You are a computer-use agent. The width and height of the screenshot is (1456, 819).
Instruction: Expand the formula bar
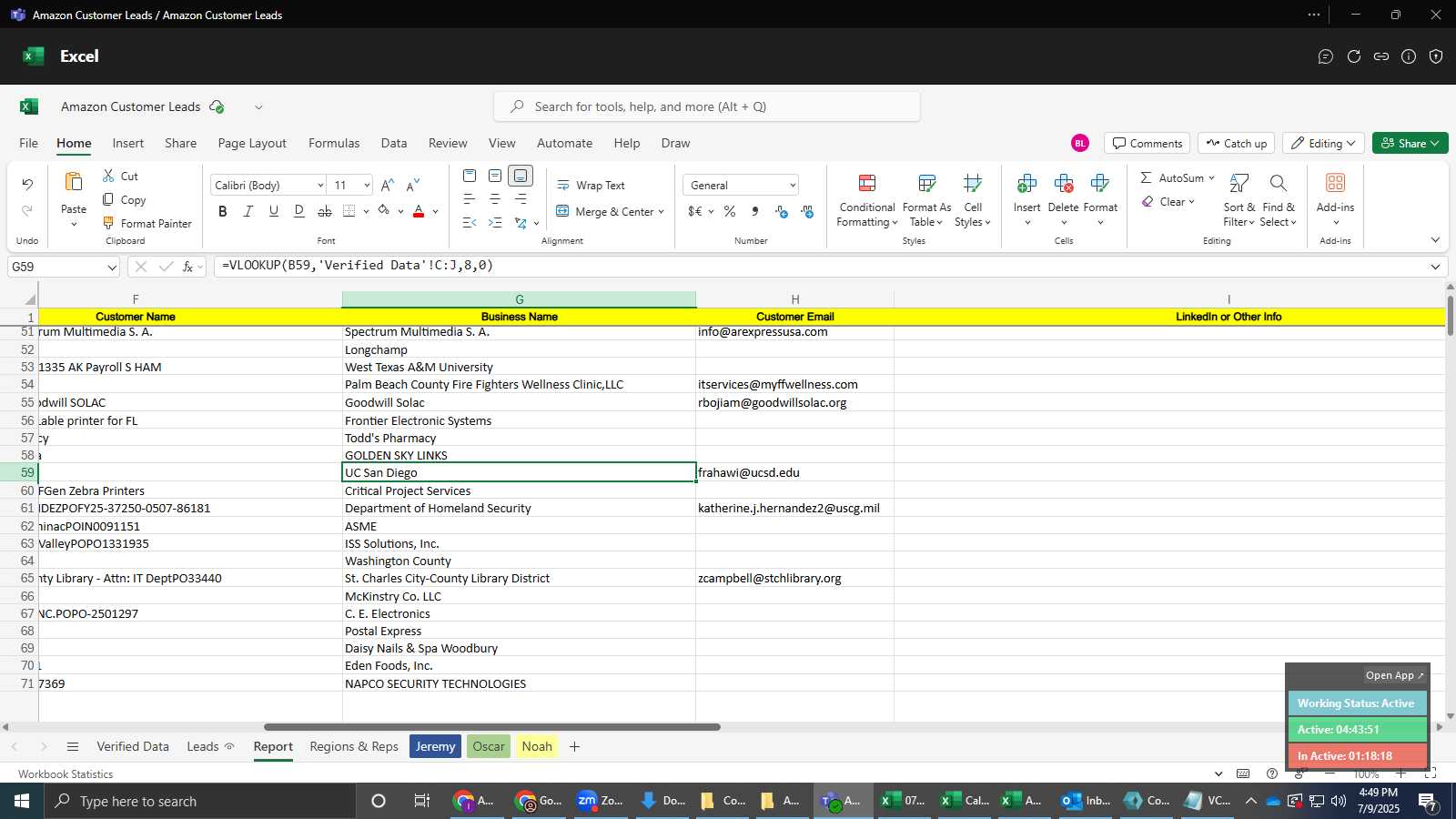point(1435,267)
